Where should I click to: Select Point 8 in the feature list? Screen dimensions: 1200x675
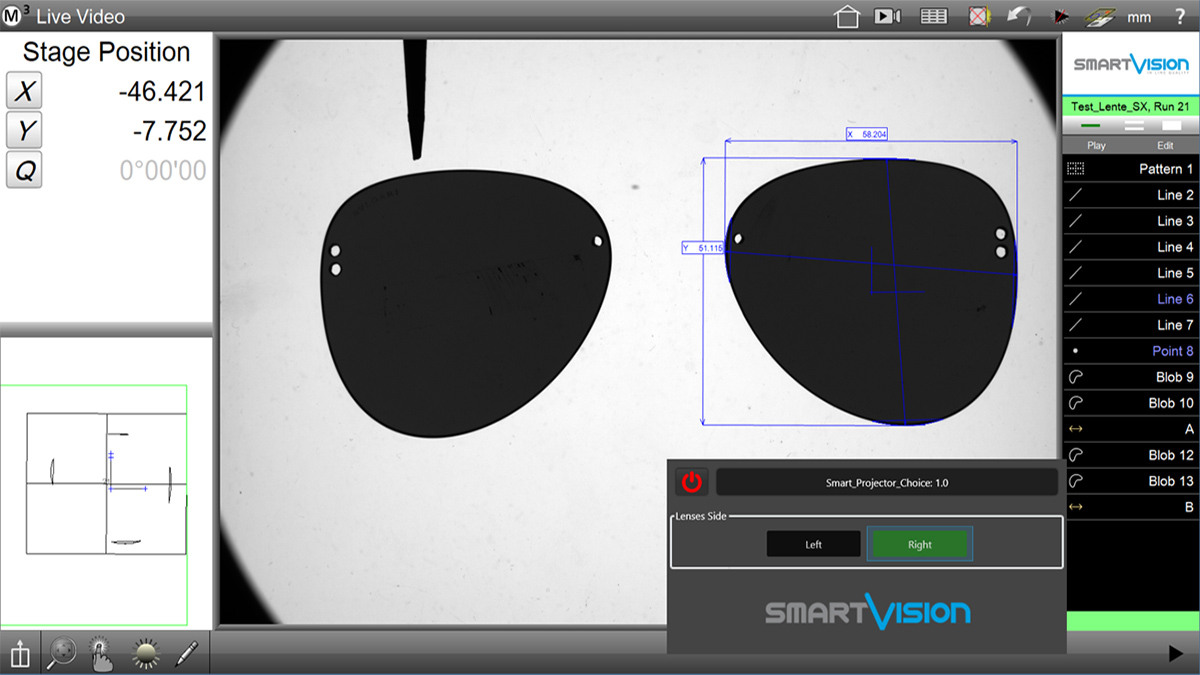1131,351
